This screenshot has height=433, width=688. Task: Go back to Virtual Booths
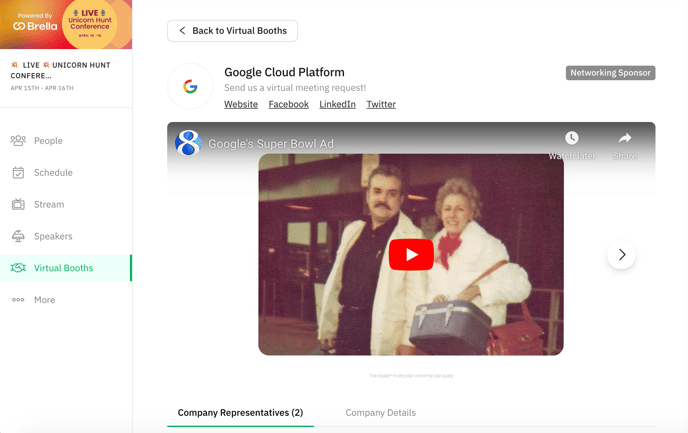[233, 31]
